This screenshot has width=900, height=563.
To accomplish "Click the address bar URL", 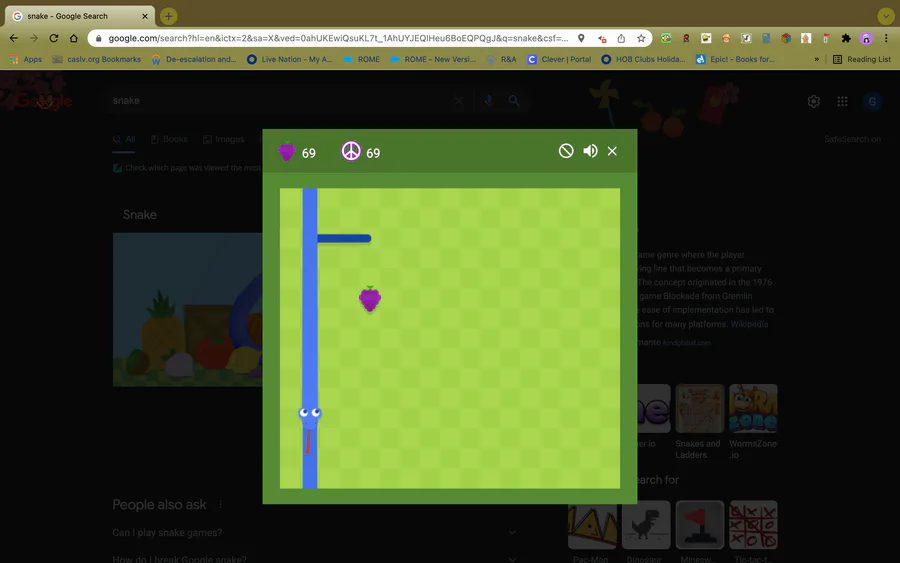I will click(x=338, y=38).
